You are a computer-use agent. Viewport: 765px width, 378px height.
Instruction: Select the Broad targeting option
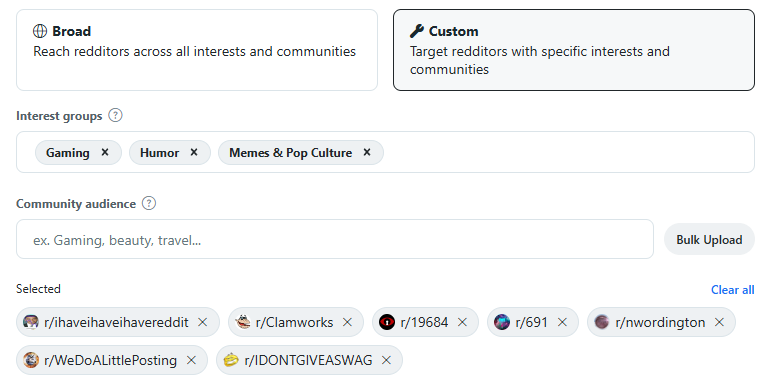(197, 50)
